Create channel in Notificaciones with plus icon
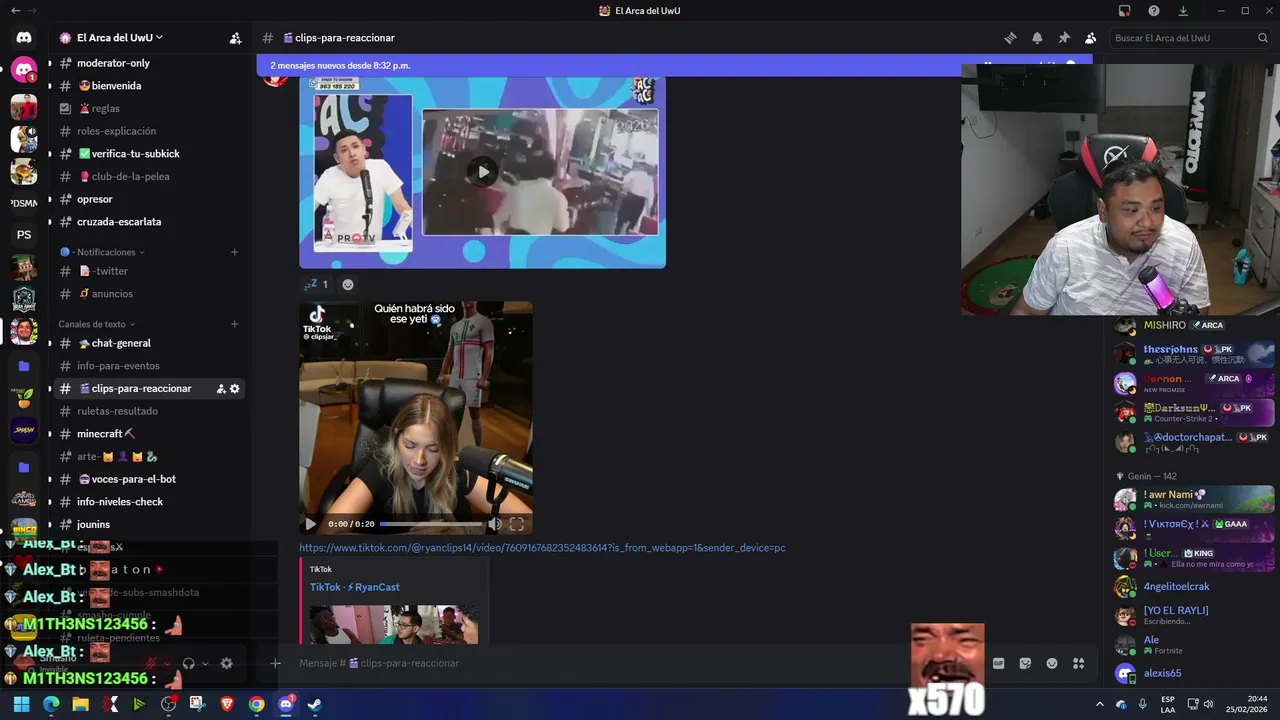The image size is (1280, 720). 235,252
